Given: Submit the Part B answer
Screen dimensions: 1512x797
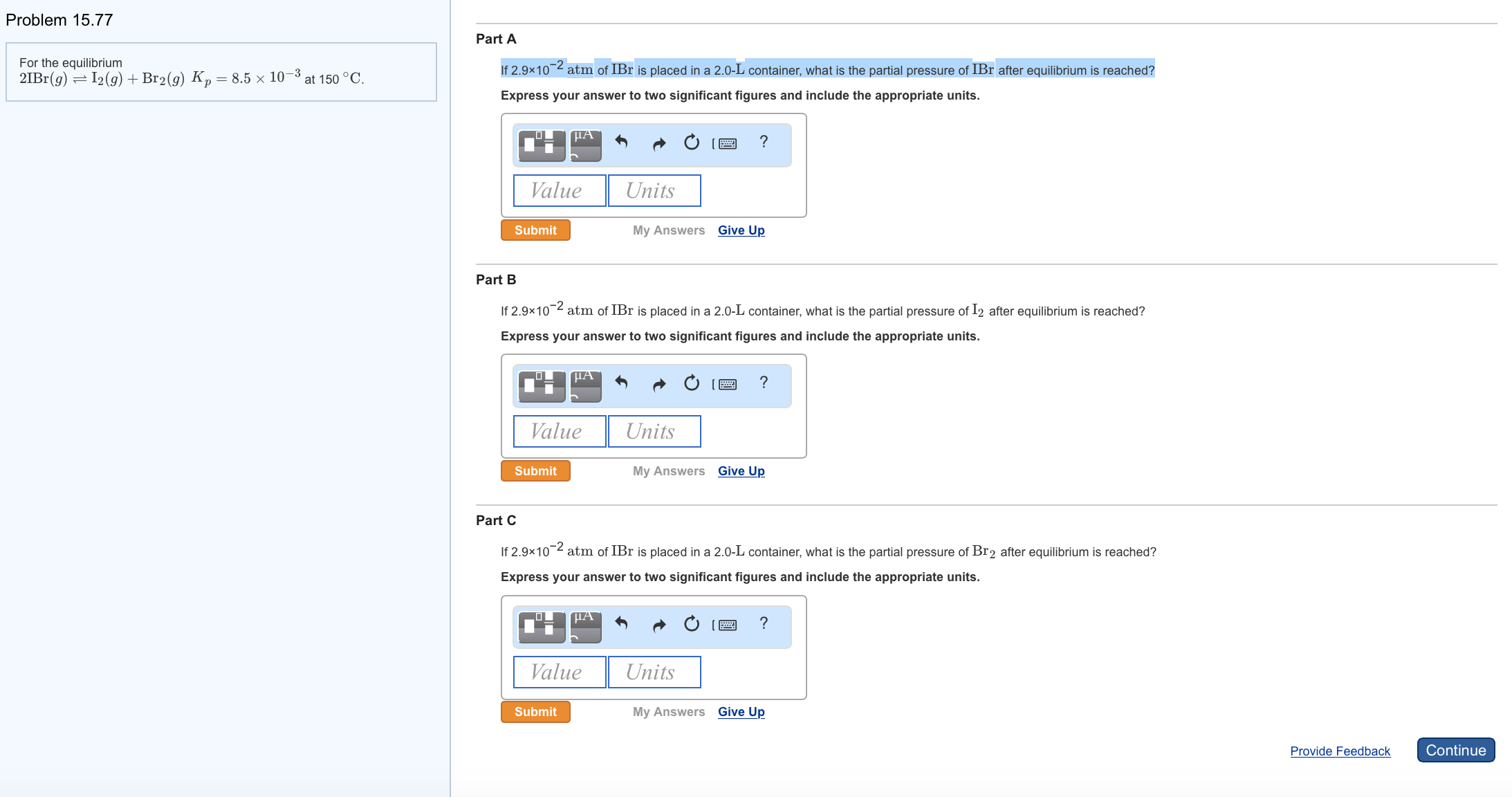Looking at the screenshot, I should [x=535, y=470].
